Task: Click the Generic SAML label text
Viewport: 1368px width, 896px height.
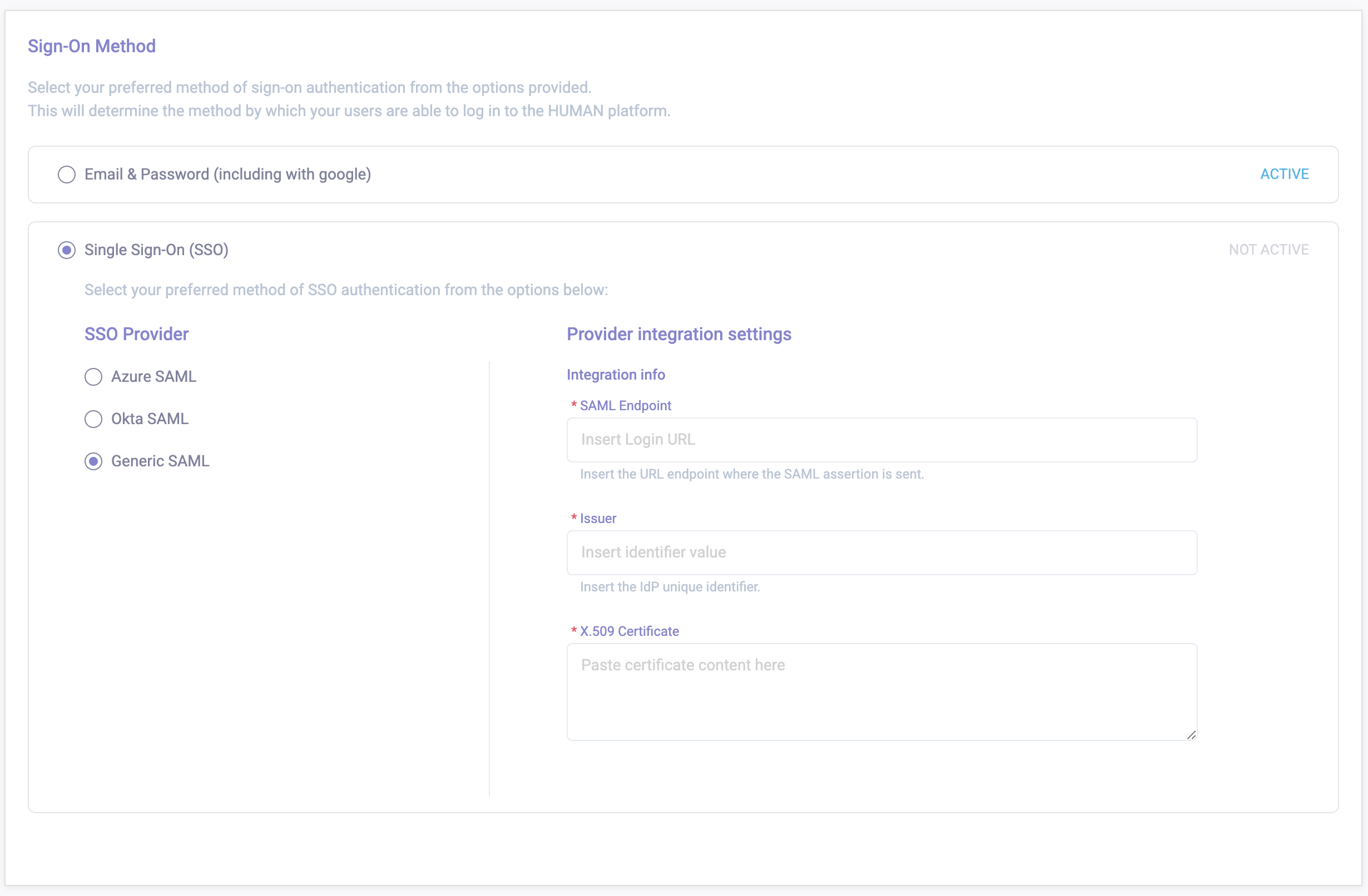Action: pos(160,461)
